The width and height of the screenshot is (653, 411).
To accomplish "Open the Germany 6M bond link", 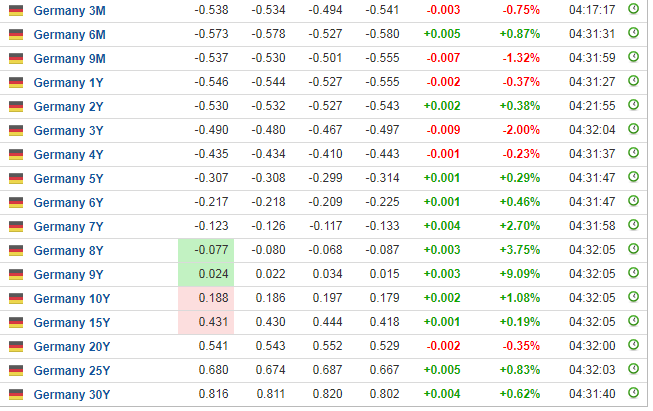I will coord(70,35).
